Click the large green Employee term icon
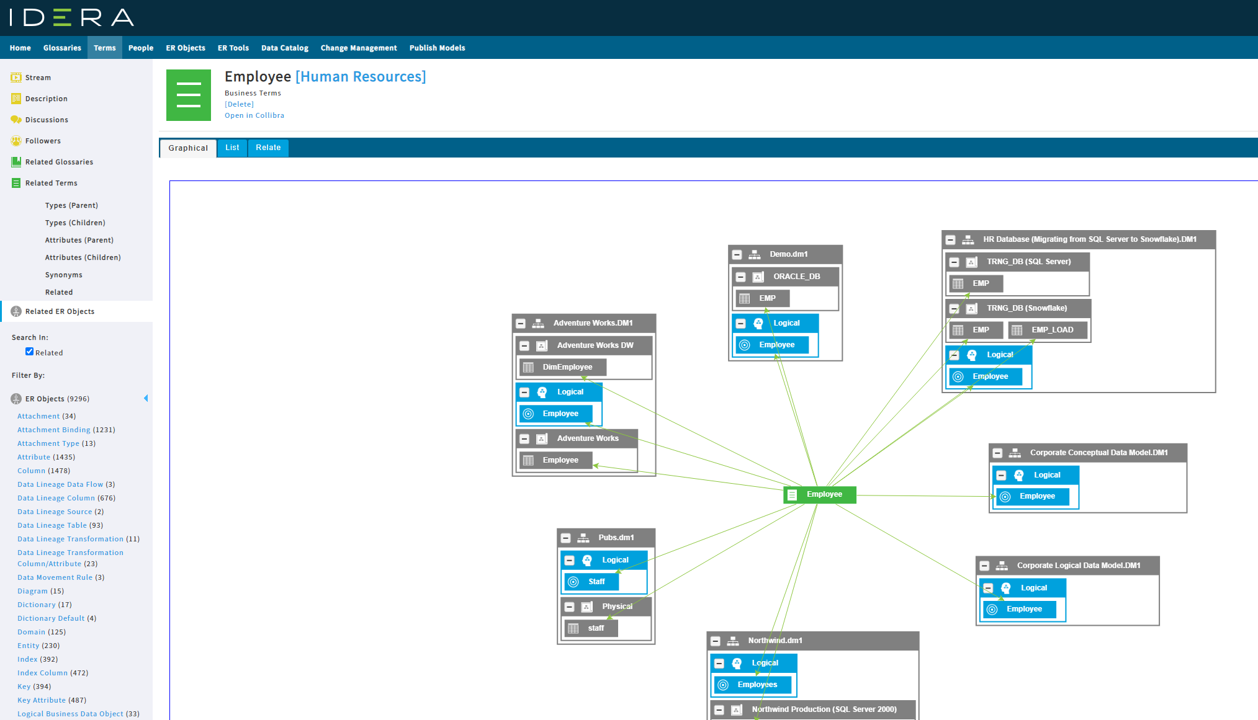1258x720 pixels. point(188,95)
